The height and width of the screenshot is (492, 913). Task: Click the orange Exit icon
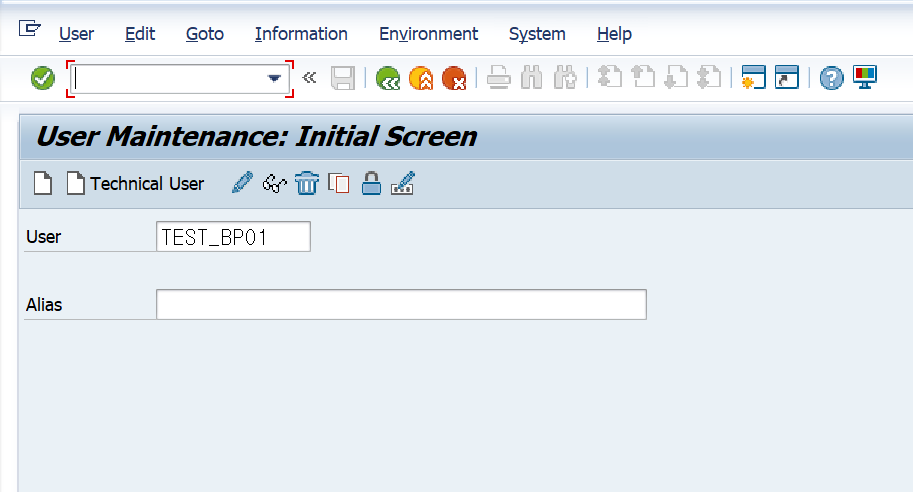pos(421,78)
